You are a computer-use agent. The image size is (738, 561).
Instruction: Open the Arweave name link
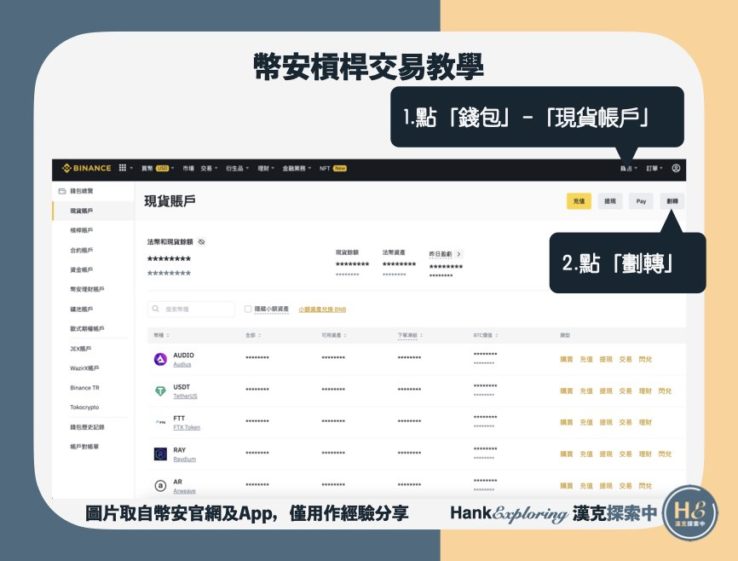tap(184, 491)
